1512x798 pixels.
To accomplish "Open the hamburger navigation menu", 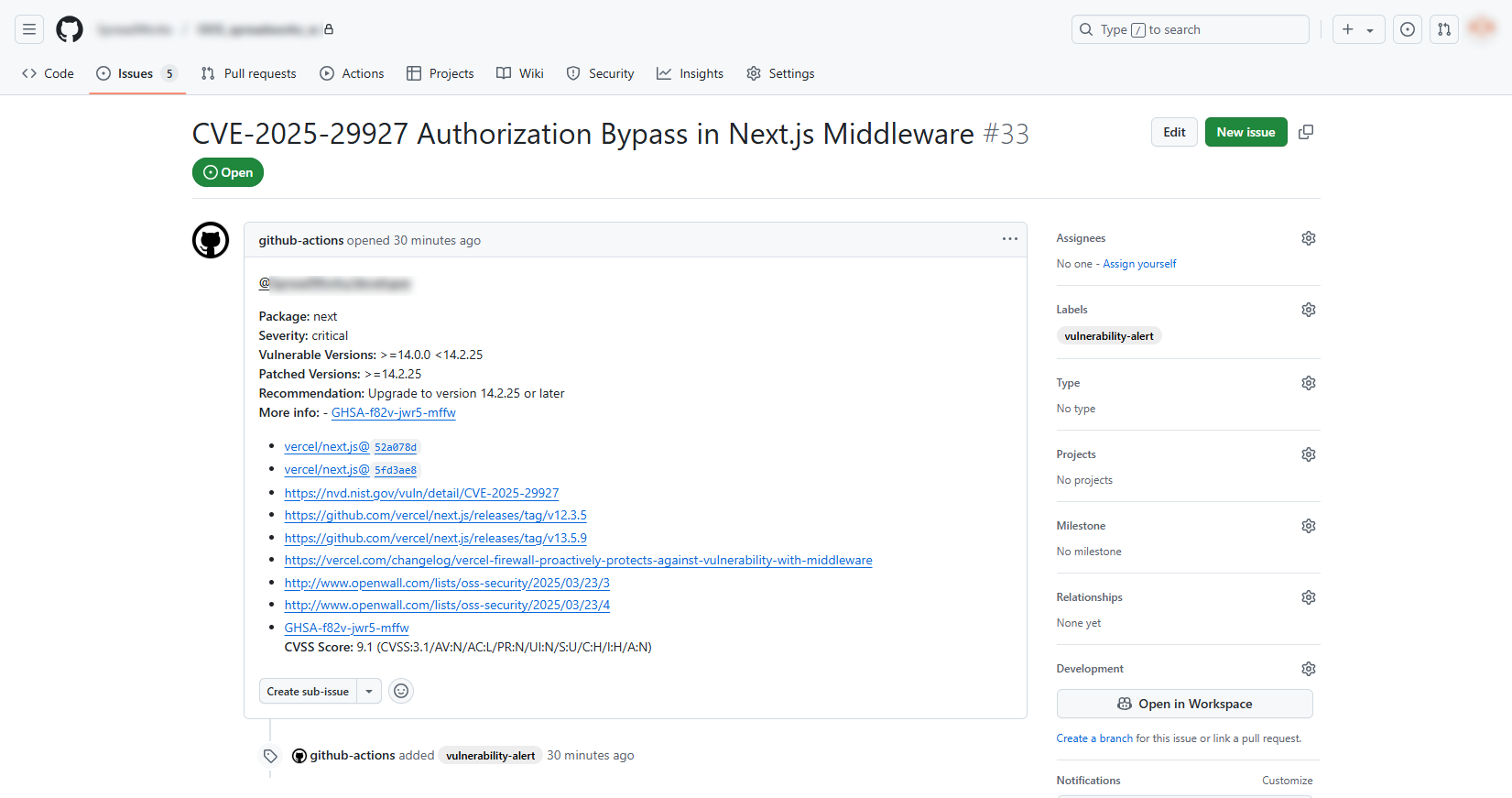I will pyautogui.click(x=29, y=29).
